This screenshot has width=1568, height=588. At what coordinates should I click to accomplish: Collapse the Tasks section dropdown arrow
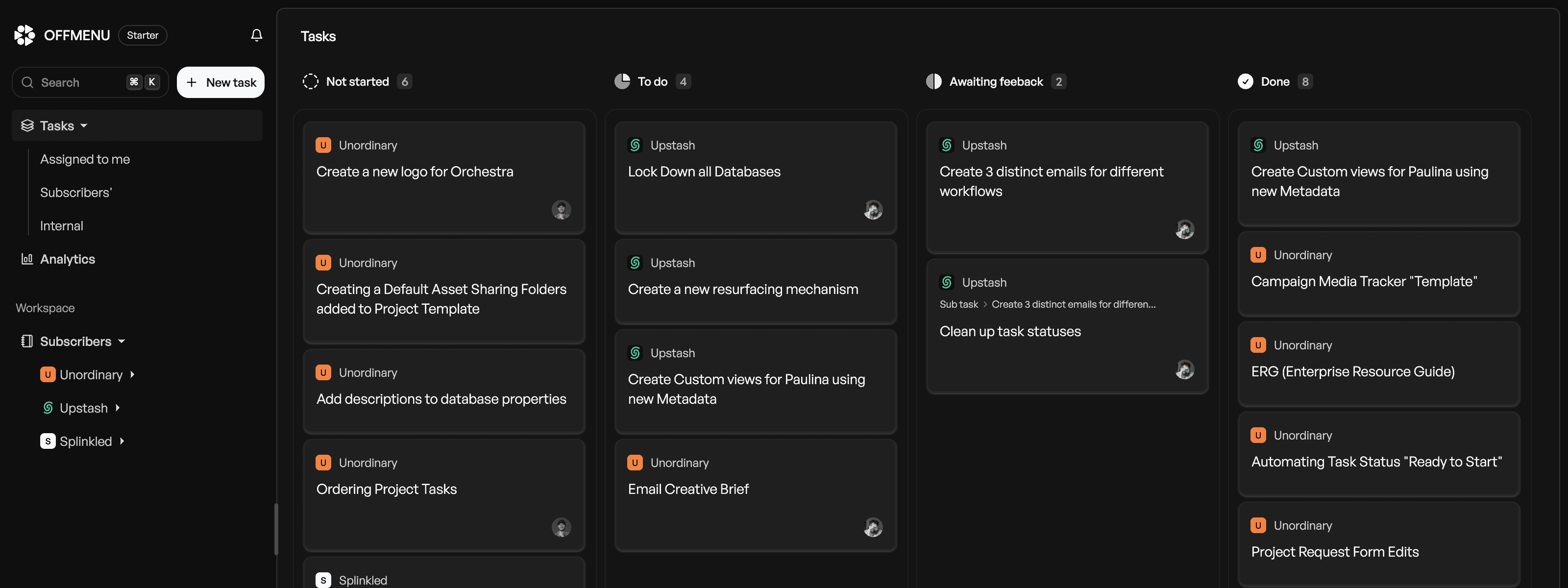(84, 126)
